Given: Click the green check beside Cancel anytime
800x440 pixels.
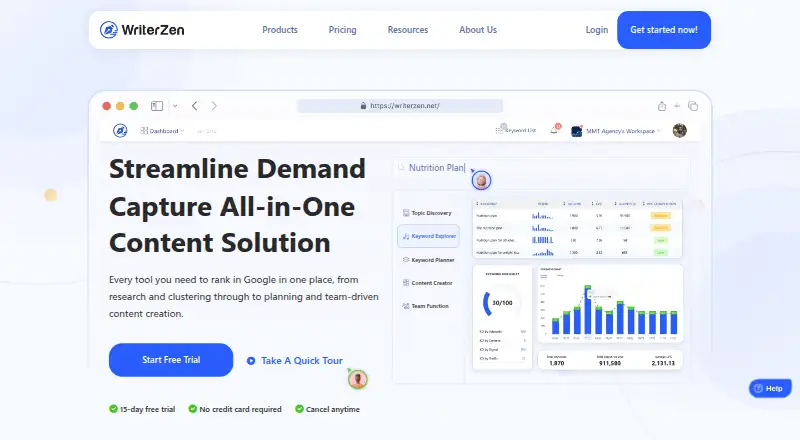Looking at the screenshot, I should coord(299,408).
